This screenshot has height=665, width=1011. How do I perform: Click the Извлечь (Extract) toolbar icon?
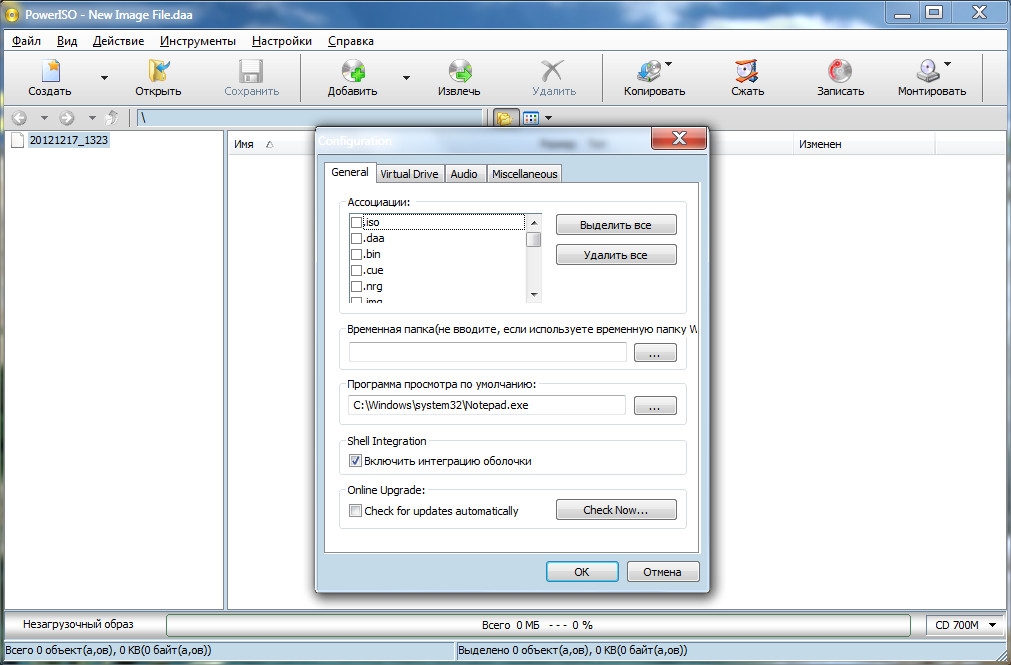(x=459, y=70)
